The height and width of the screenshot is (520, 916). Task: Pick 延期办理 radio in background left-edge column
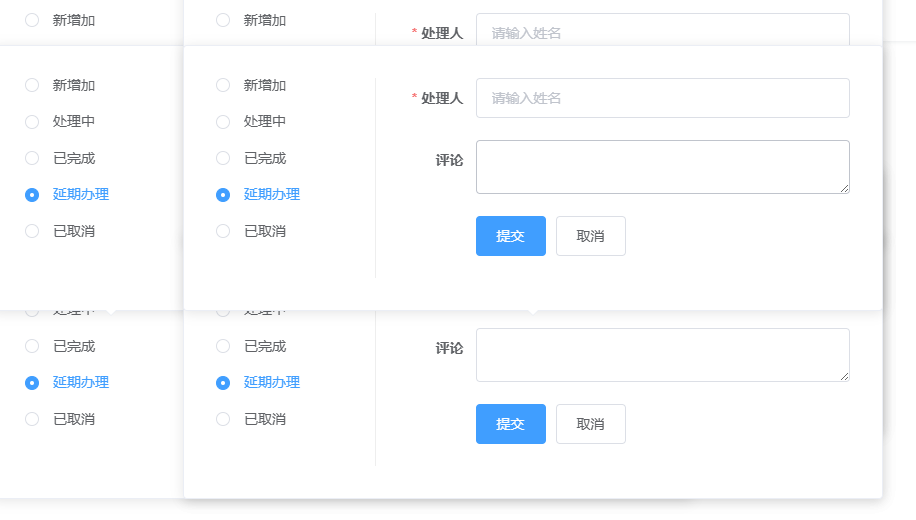coord(32,383)
